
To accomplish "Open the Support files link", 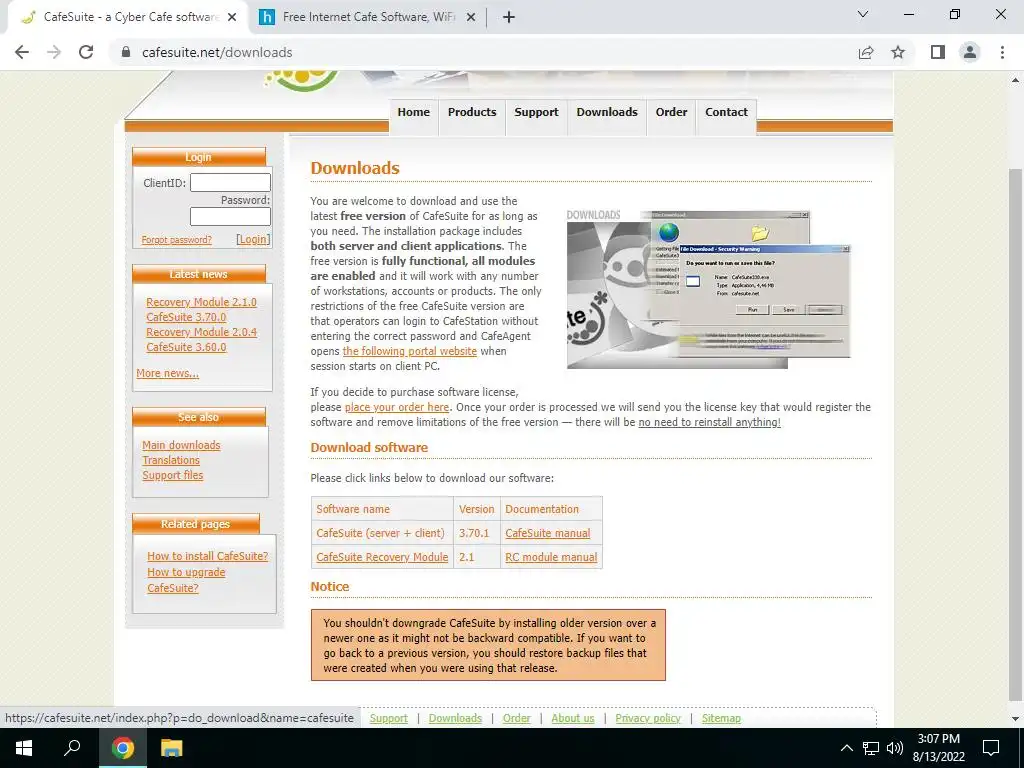I will pyautogui.click(x=172, y=475).
